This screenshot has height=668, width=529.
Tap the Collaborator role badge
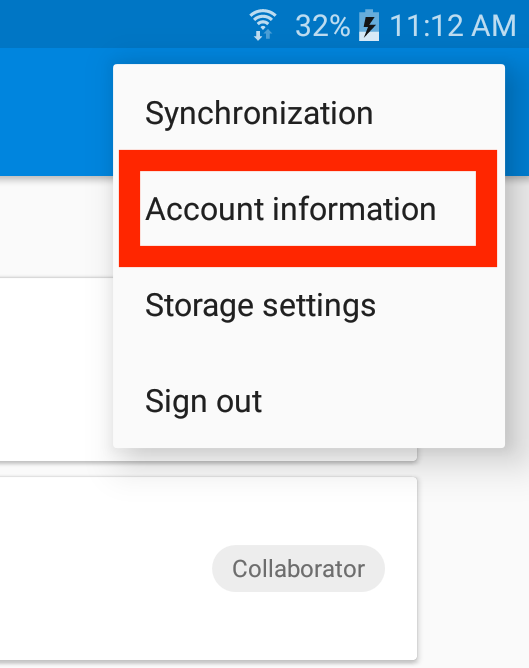pos(298,568)
